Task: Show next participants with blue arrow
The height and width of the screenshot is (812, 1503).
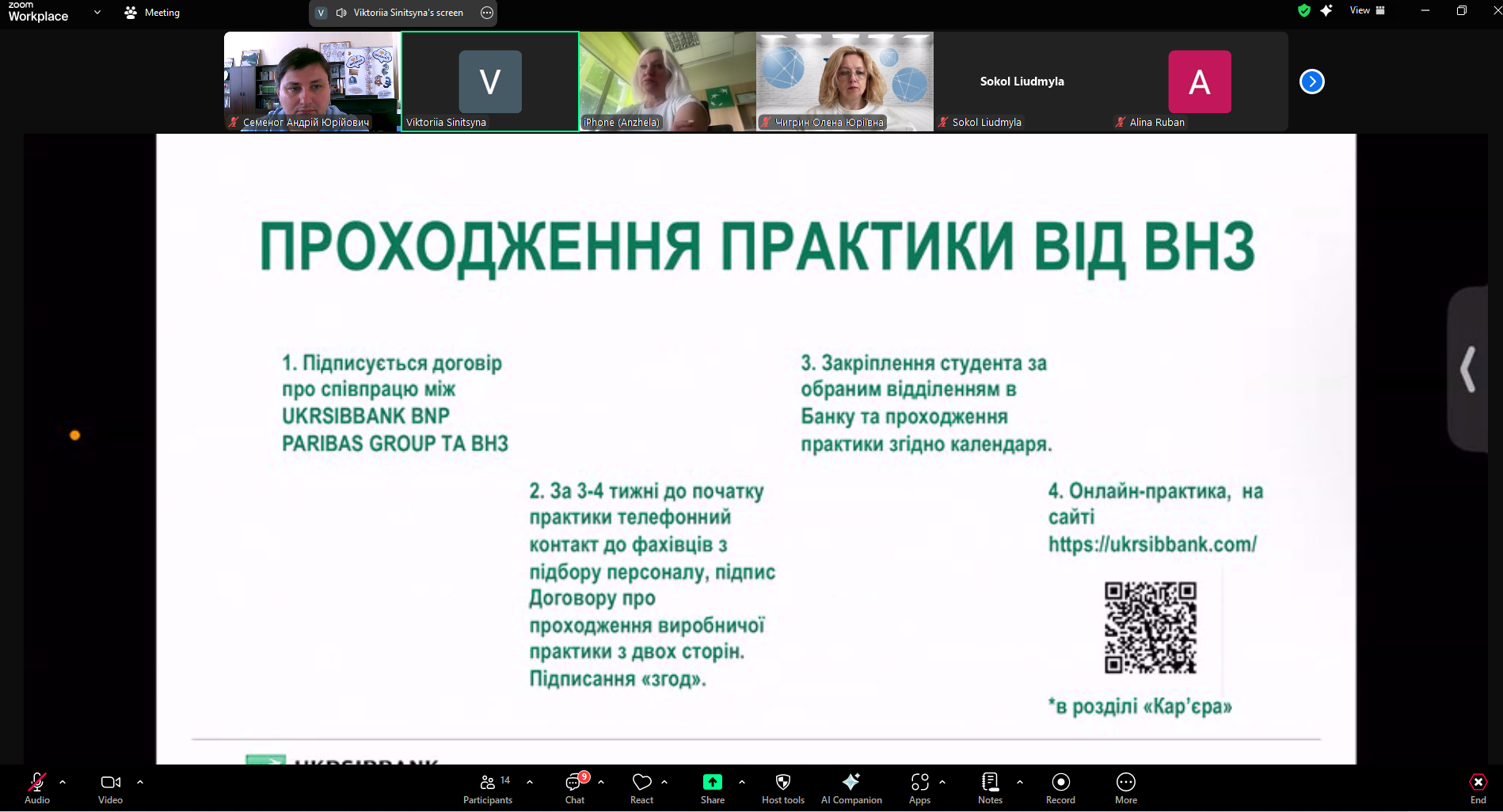Action: click(x=1312, y=82)
